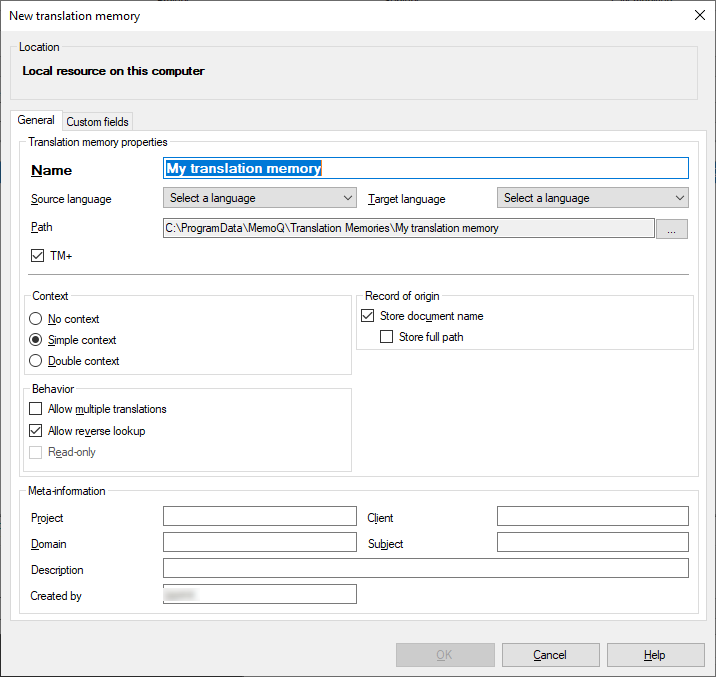Open Help for this dialog
Screen dimensions: 716x677
click(x=655, y=655)
